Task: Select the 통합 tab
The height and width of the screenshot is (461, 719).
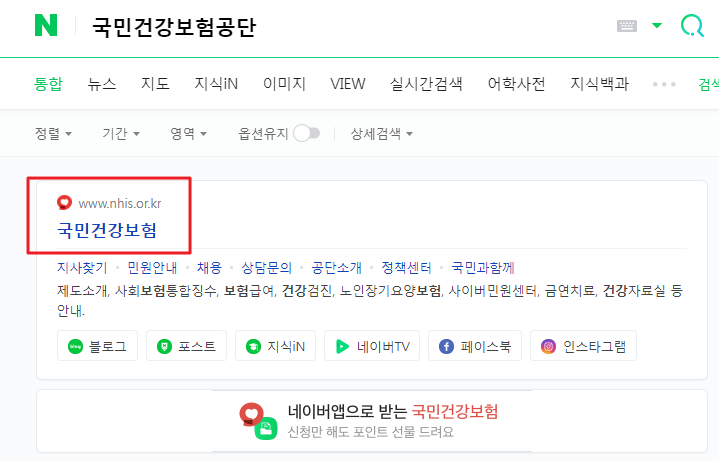Action: pos(48,84)
